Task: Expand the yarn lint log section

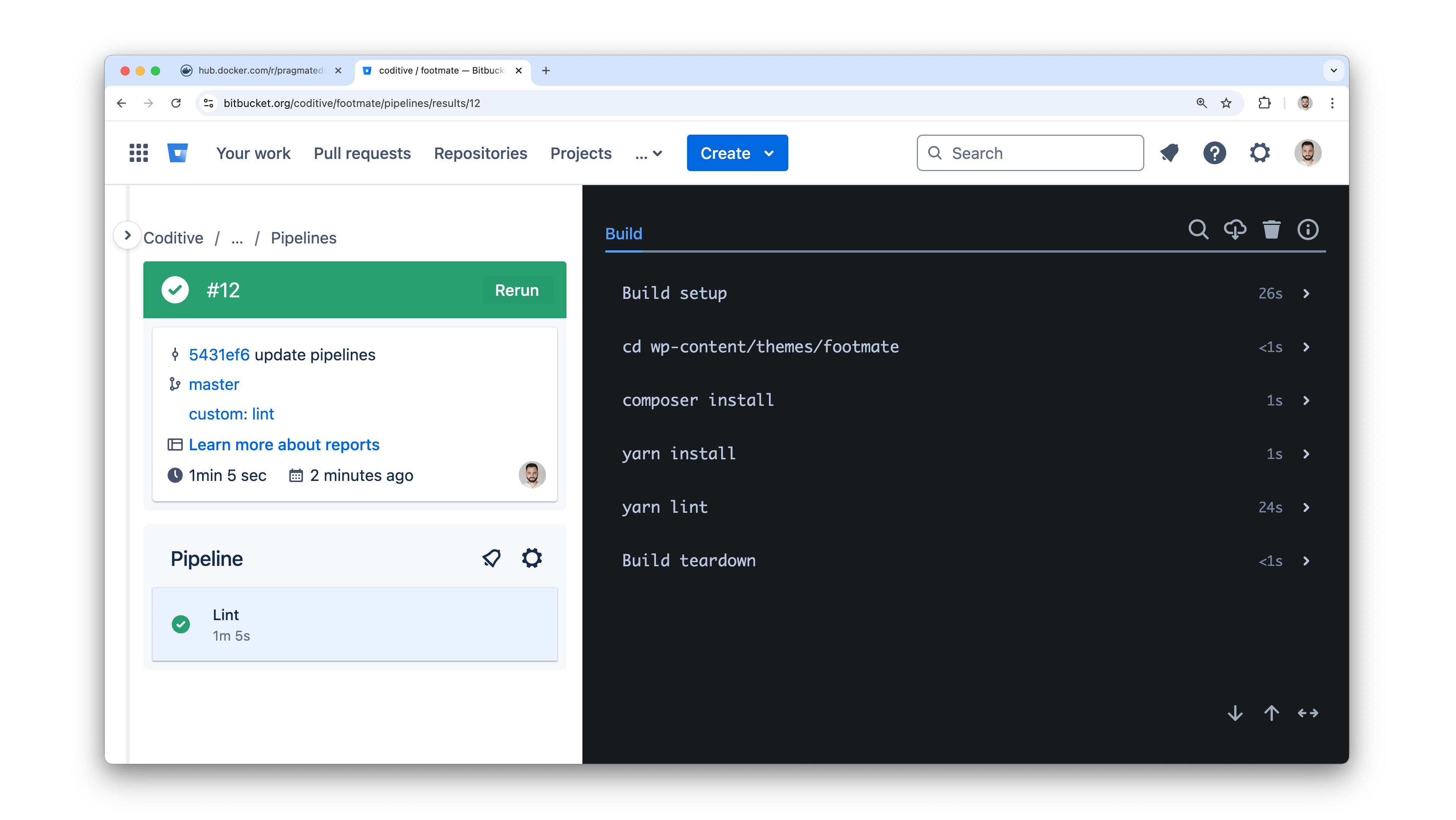Action: [965, 507]
